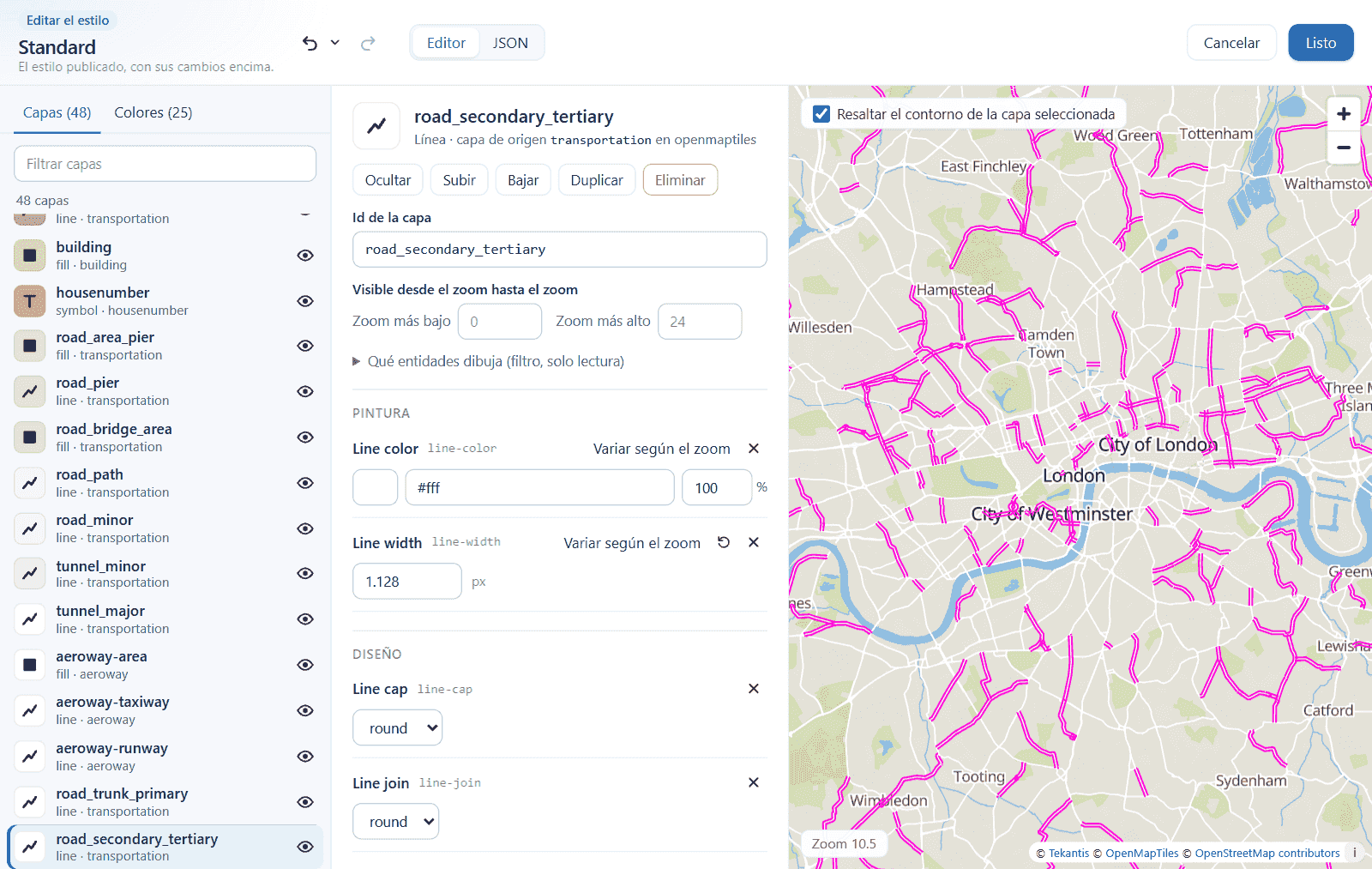Click the Filtrar capas search field

(165, 164)
